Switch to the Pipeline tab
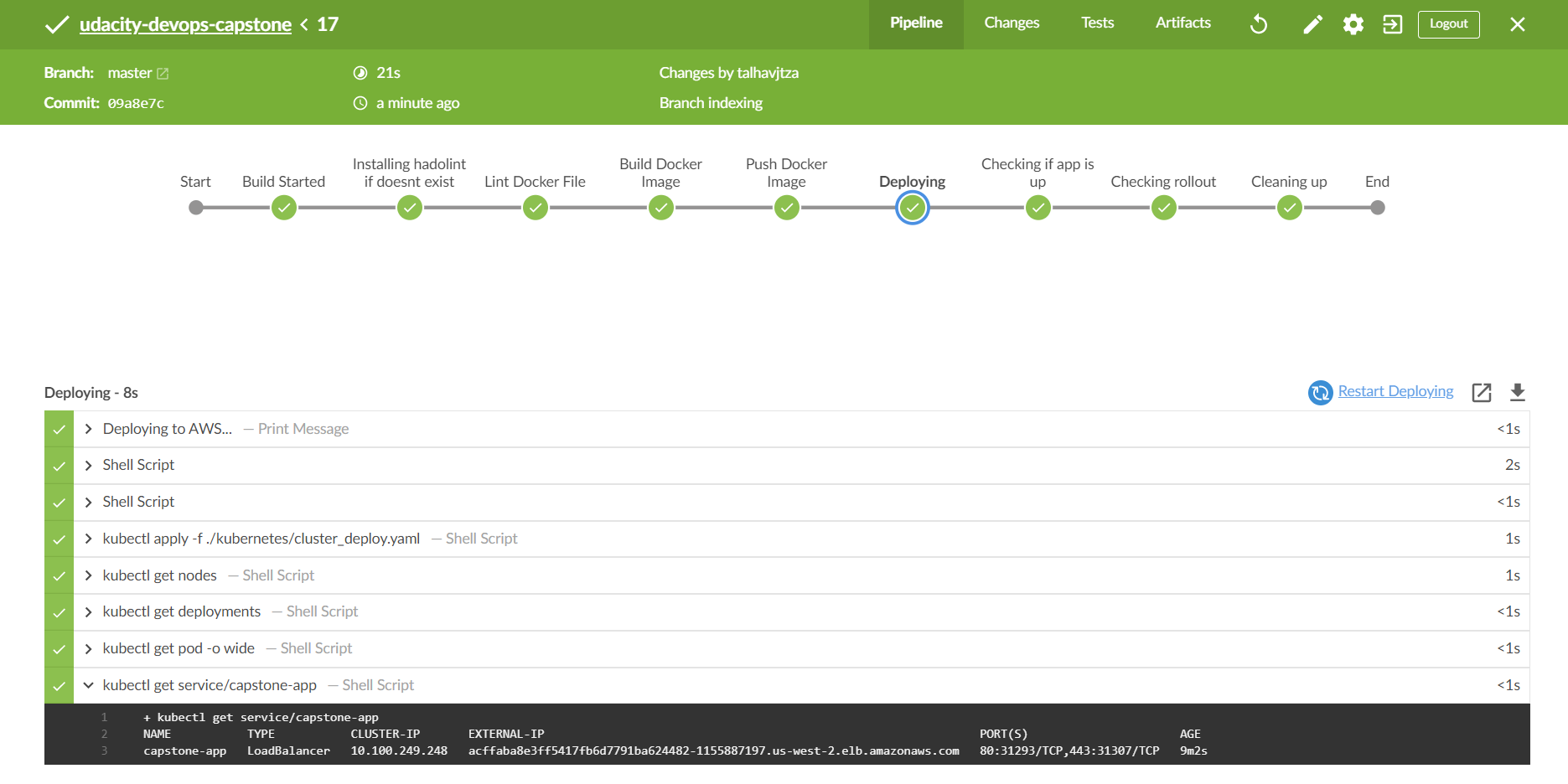 916,23
